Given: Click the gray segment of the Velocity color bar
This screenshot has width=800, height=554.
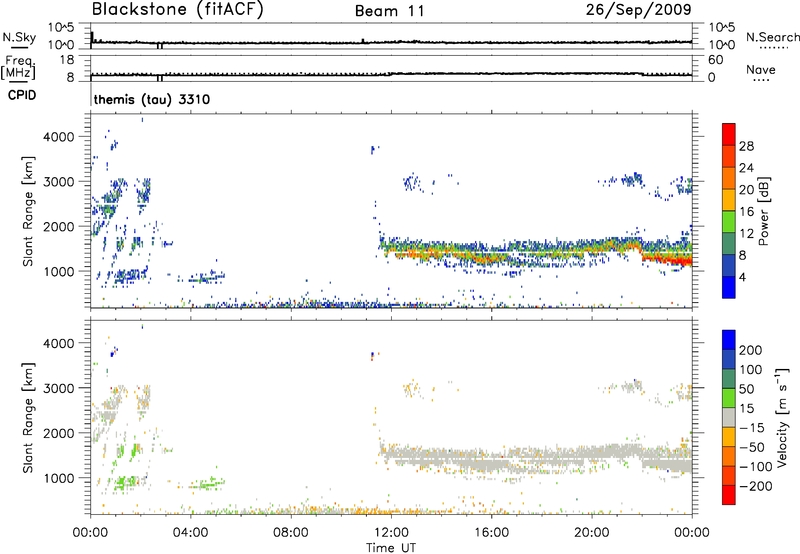Looking at the screenshot, I should point(729,417).
